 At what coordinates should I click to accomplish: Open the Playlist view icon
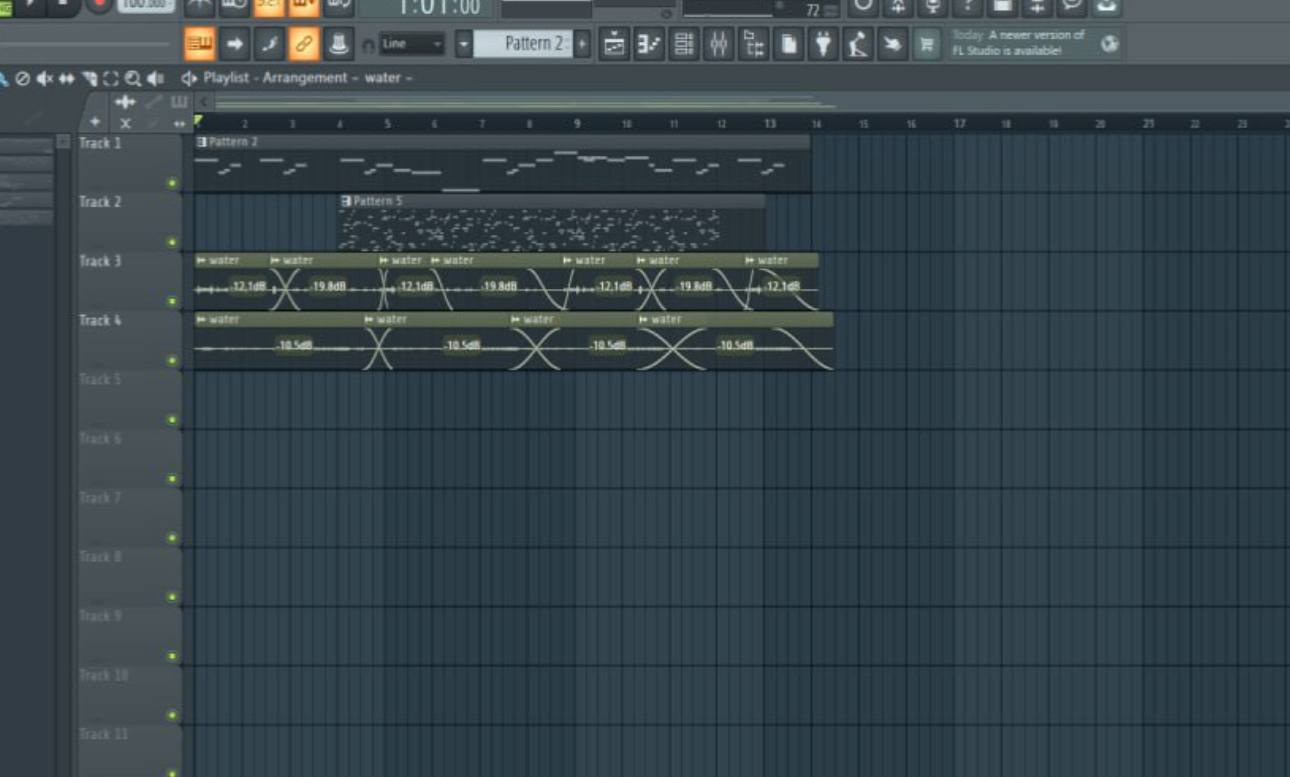point(615,44)
